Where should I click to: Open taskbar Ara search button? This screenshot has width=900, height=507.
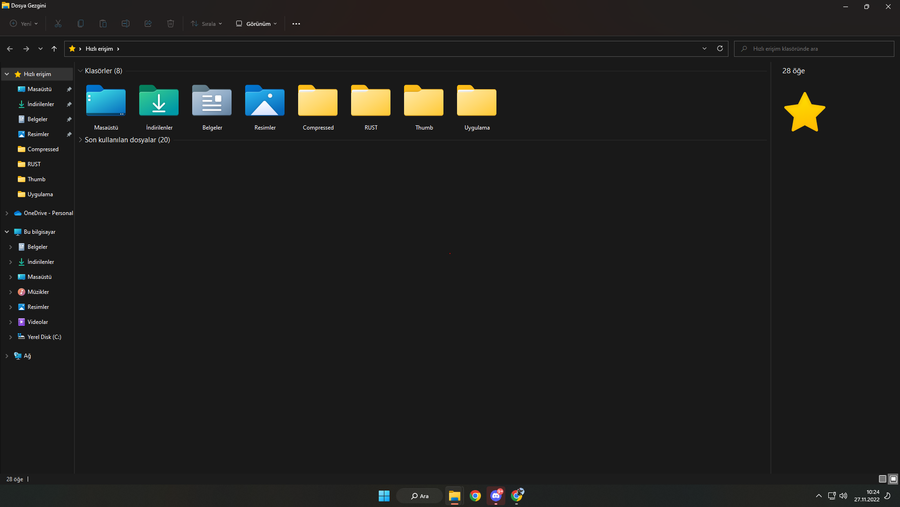point(420,496)
